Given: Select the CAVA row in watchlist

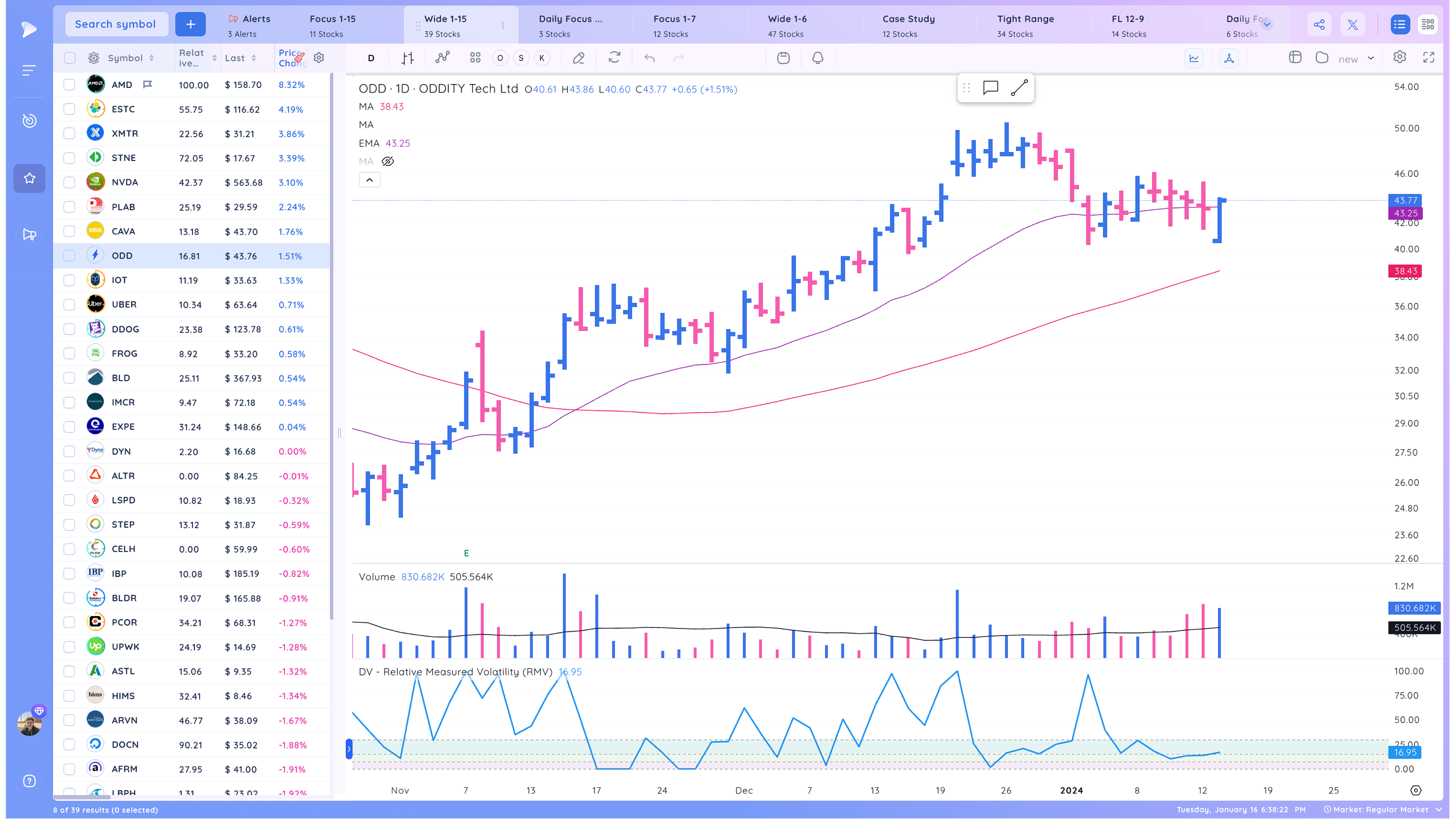Looking at the screenshot, I should 192,231.
